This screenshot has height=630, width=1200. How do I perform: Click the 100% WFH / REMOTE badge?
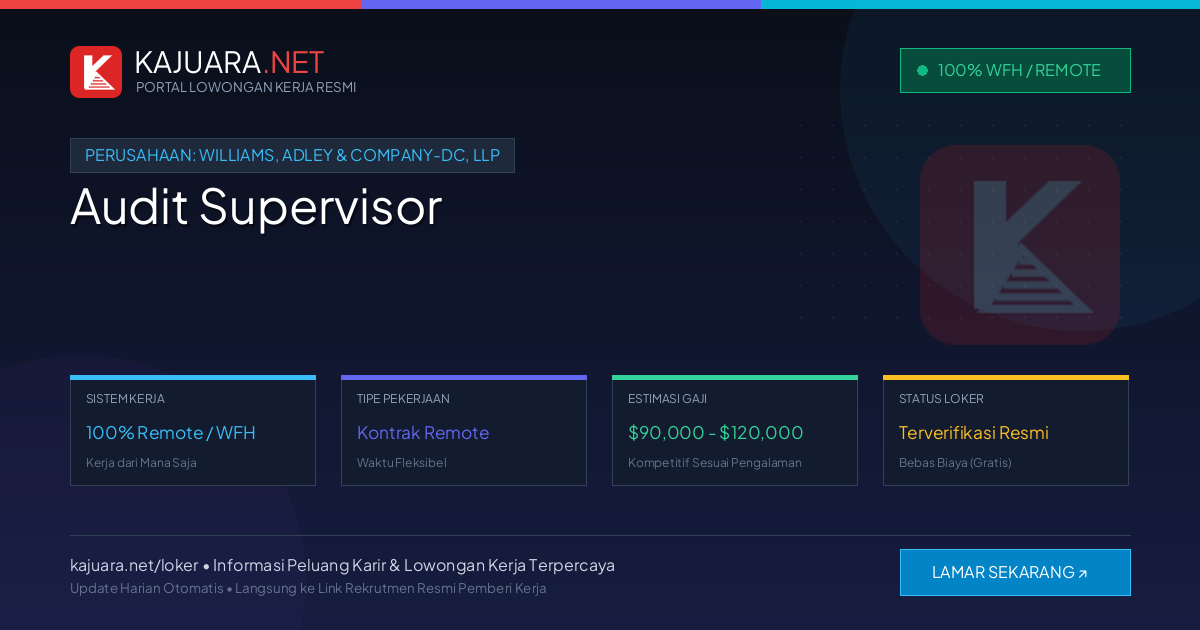[1015, 70]
